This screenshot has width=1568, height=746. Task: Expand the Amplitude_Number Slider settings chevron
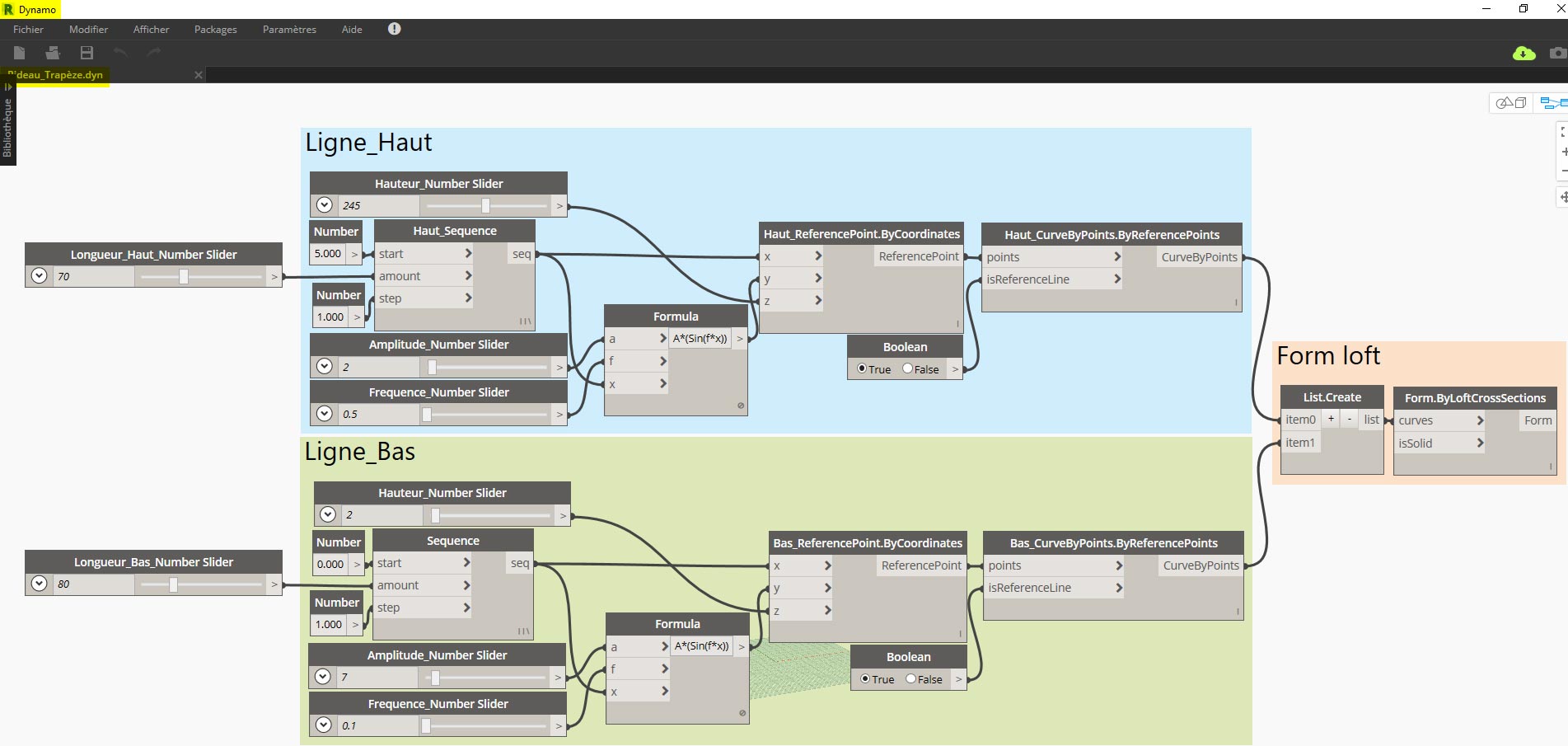[x=324, y=365]
